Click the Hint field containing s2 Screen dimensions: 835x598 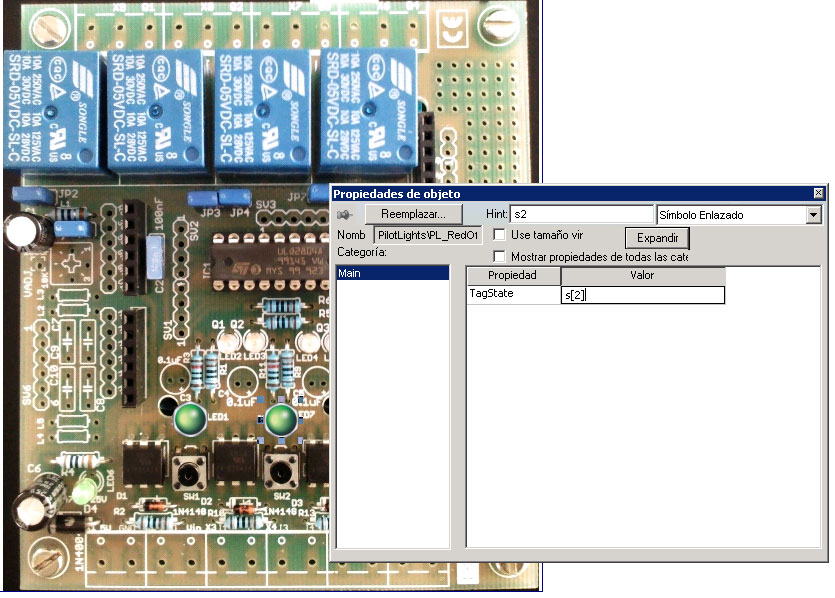[x=582, y=214]
